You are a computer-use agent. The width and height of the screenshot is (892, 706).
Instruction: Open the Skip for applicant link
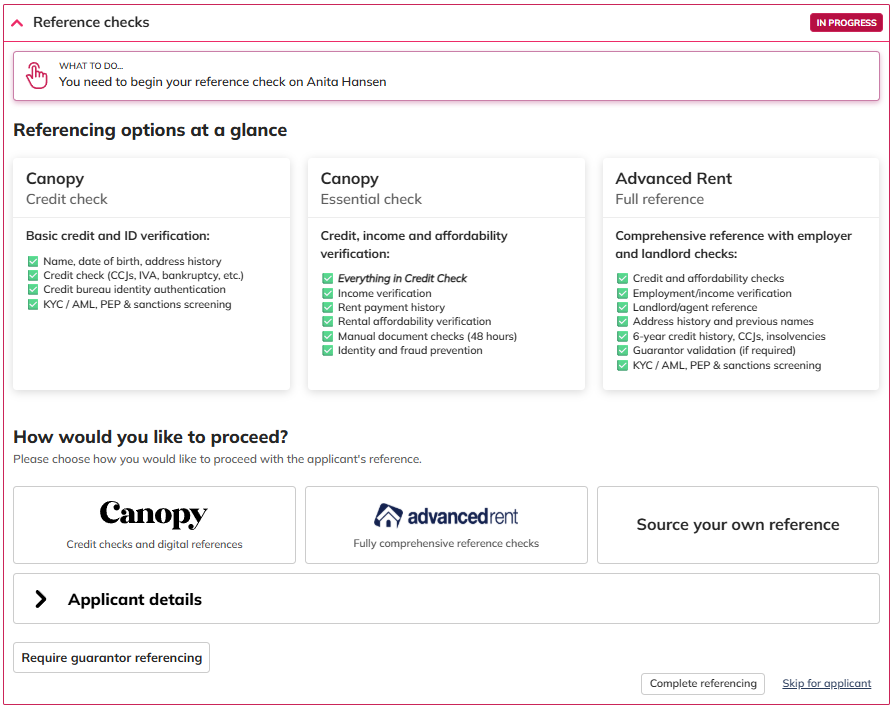click(x=826, y=684)
